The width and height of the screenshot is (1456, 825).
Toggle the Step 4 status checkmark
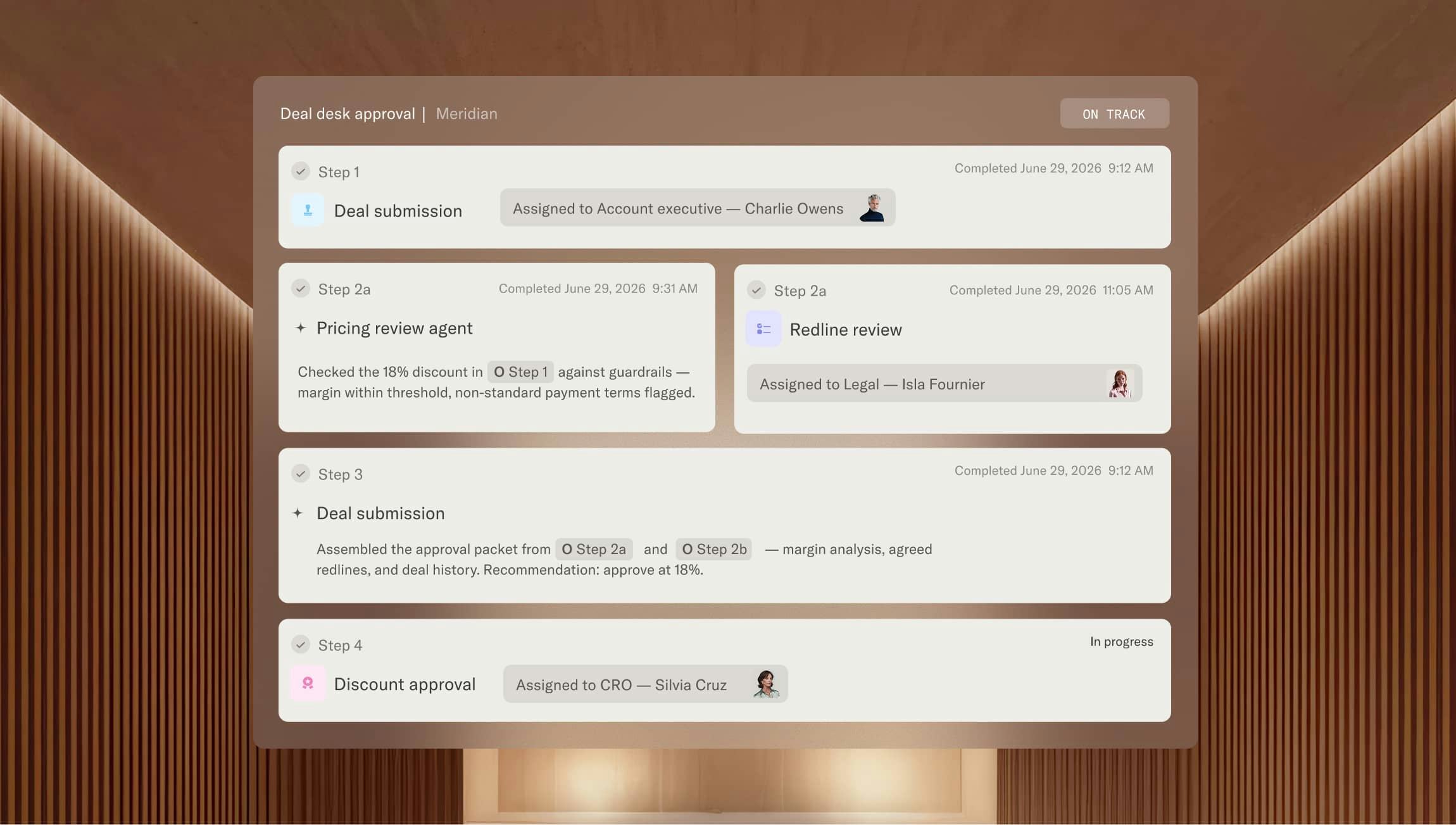click(301, 645)
